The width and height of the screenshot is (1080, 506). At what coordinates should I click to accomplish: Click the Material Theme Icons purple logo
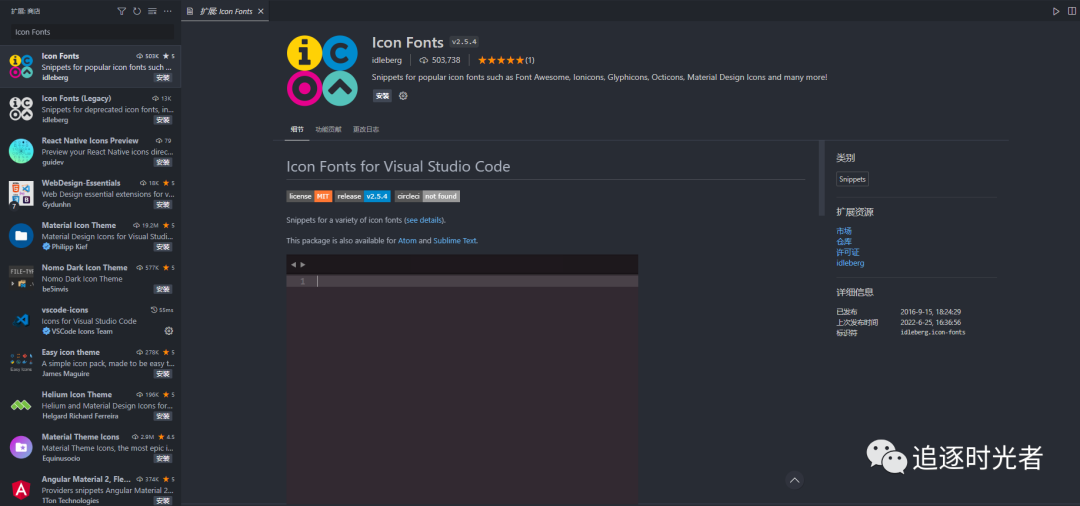(x=21, y=447)
